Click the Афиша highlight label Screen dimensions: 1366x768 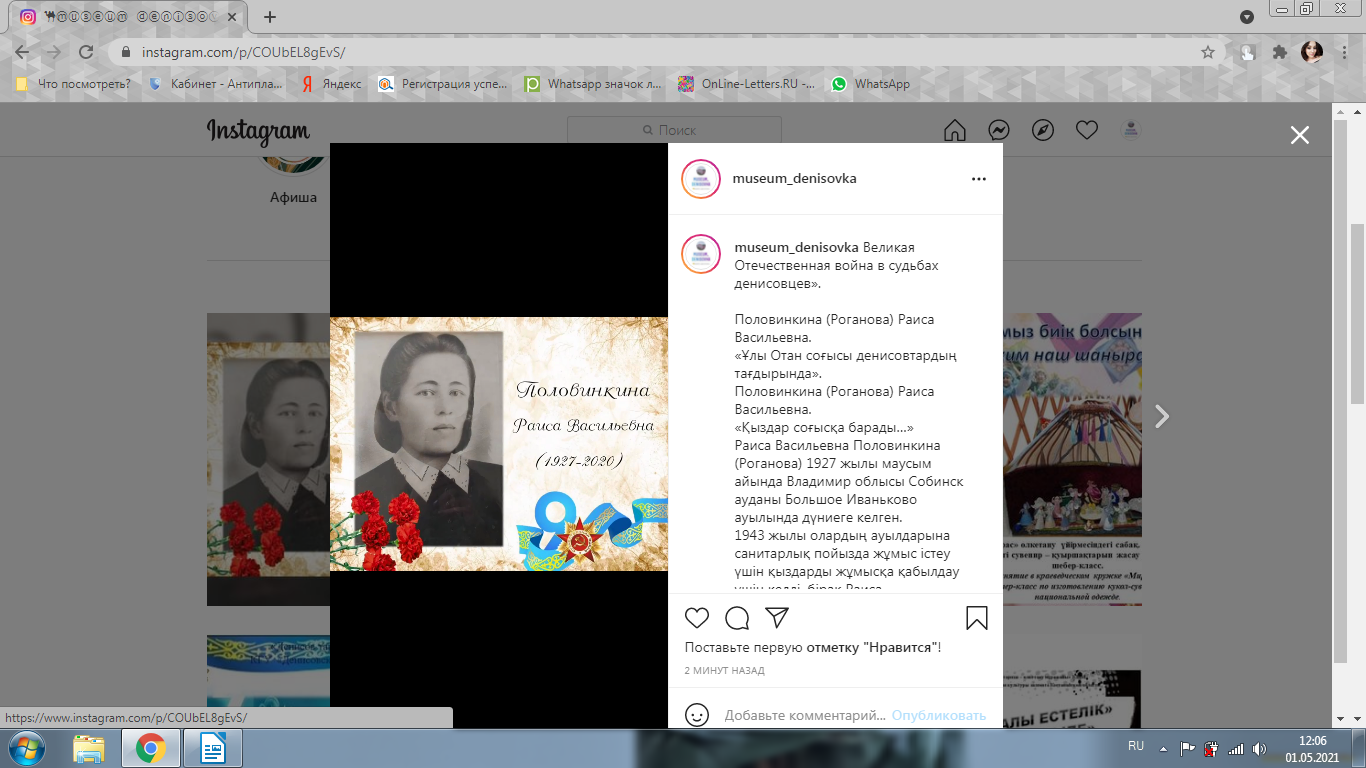coord(293,197)
